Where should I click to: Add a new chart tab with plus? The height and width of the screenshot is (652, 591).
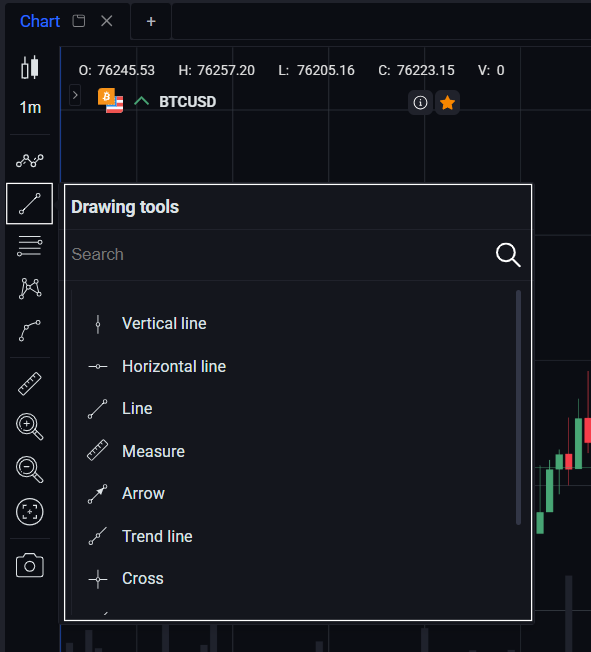coord(151,21)
